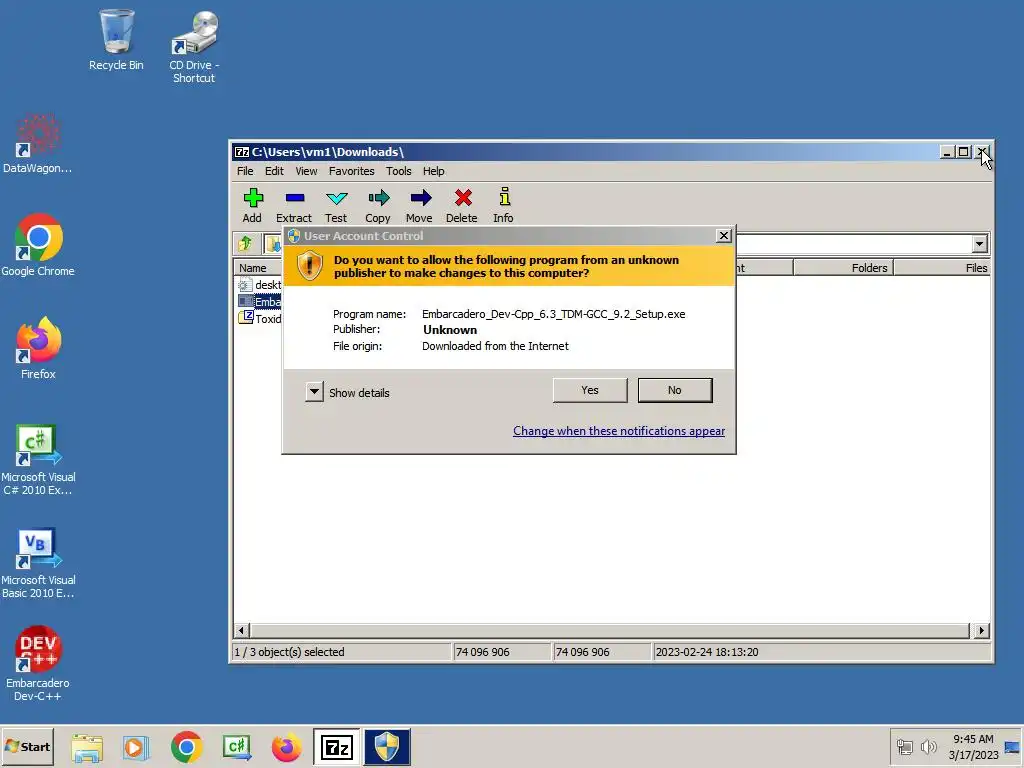Viewport: 1024px width, 768px height.
Task: Click the Extract toolbar icon
Action: (x=294, y=205)
